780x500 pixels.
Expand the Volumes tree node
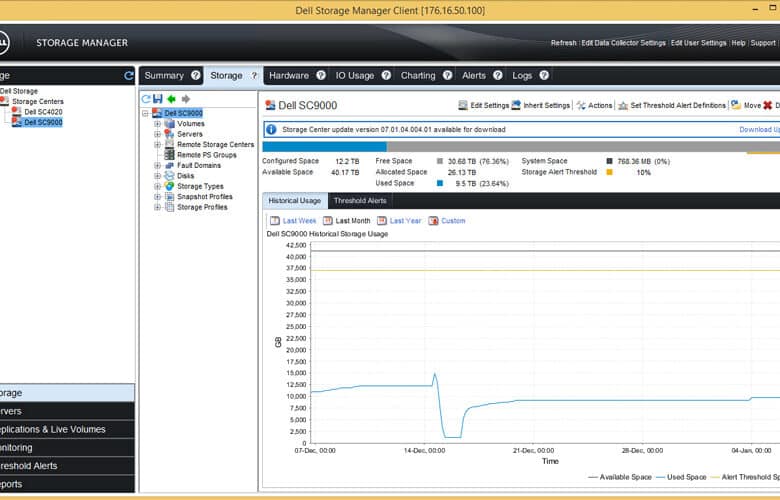coord(157,123)
